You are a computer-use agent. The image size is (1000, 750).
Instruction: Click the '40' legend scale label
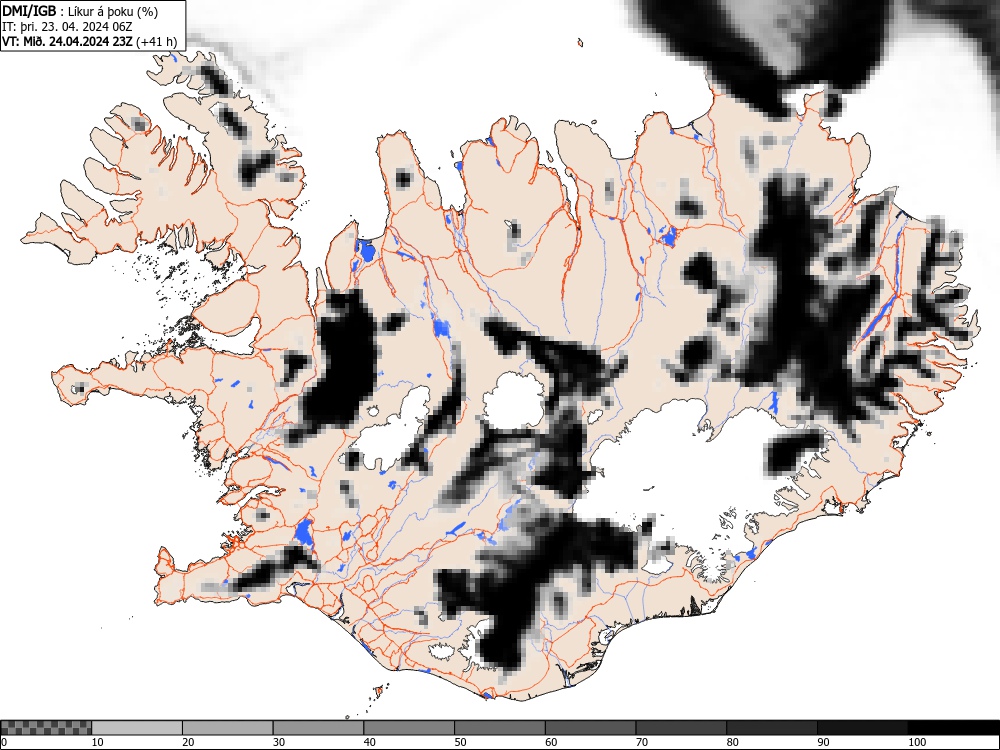pyautogui.click(x=369, y=742)
